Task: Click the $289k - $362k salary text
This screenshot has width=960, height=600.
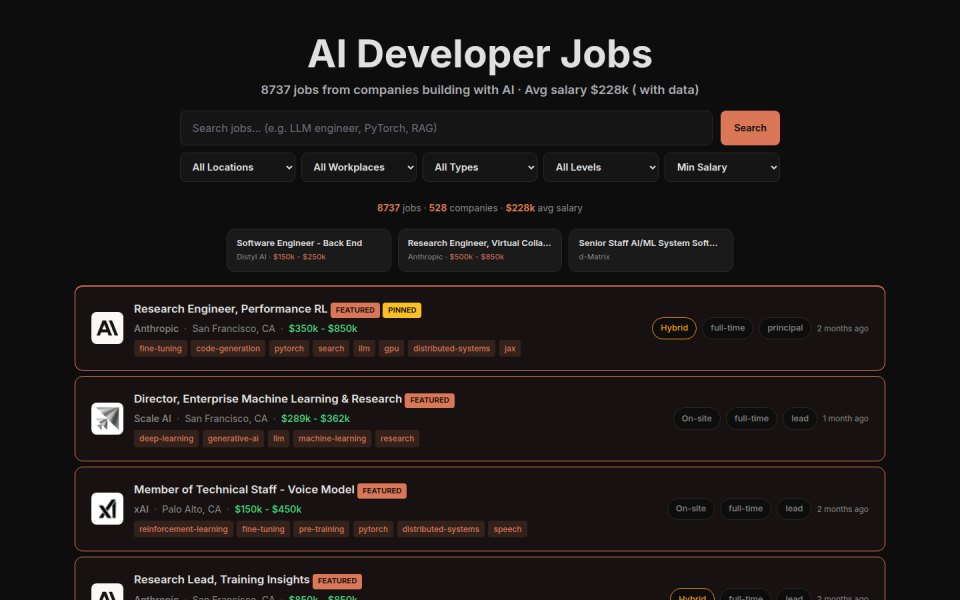Action: pos(315,419)
